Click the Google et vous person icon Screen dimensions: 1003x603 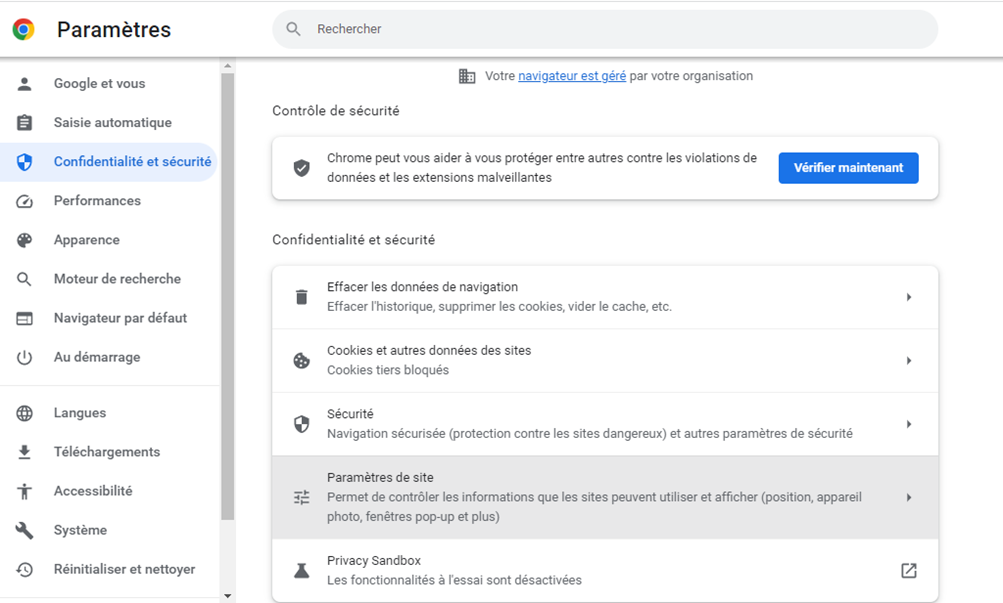click(25, 84)
